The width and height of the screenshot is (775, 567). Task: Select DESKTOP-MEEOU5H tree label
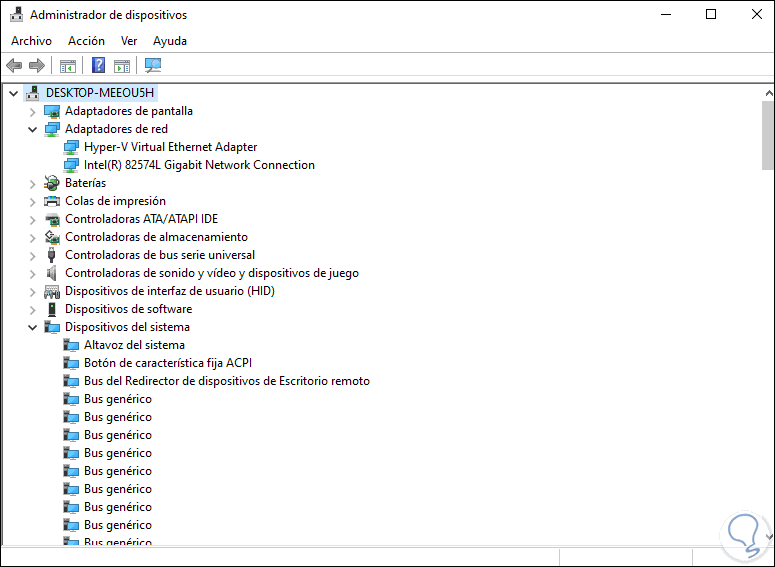pyautogui.click(x=100, y=93)
